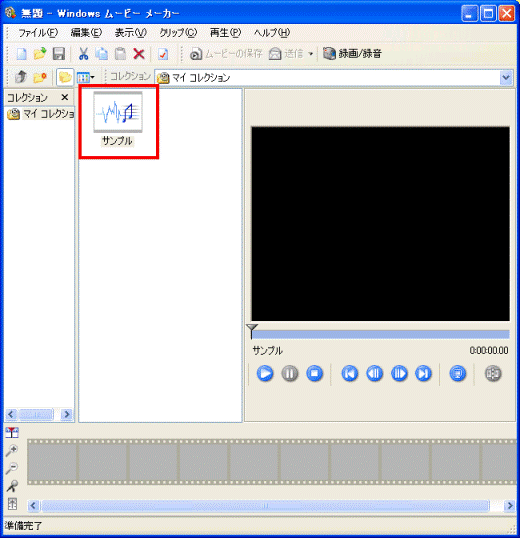Viewport: 520px width, 538px height.
Task: Step to previous frame
Action: [375, 373]
